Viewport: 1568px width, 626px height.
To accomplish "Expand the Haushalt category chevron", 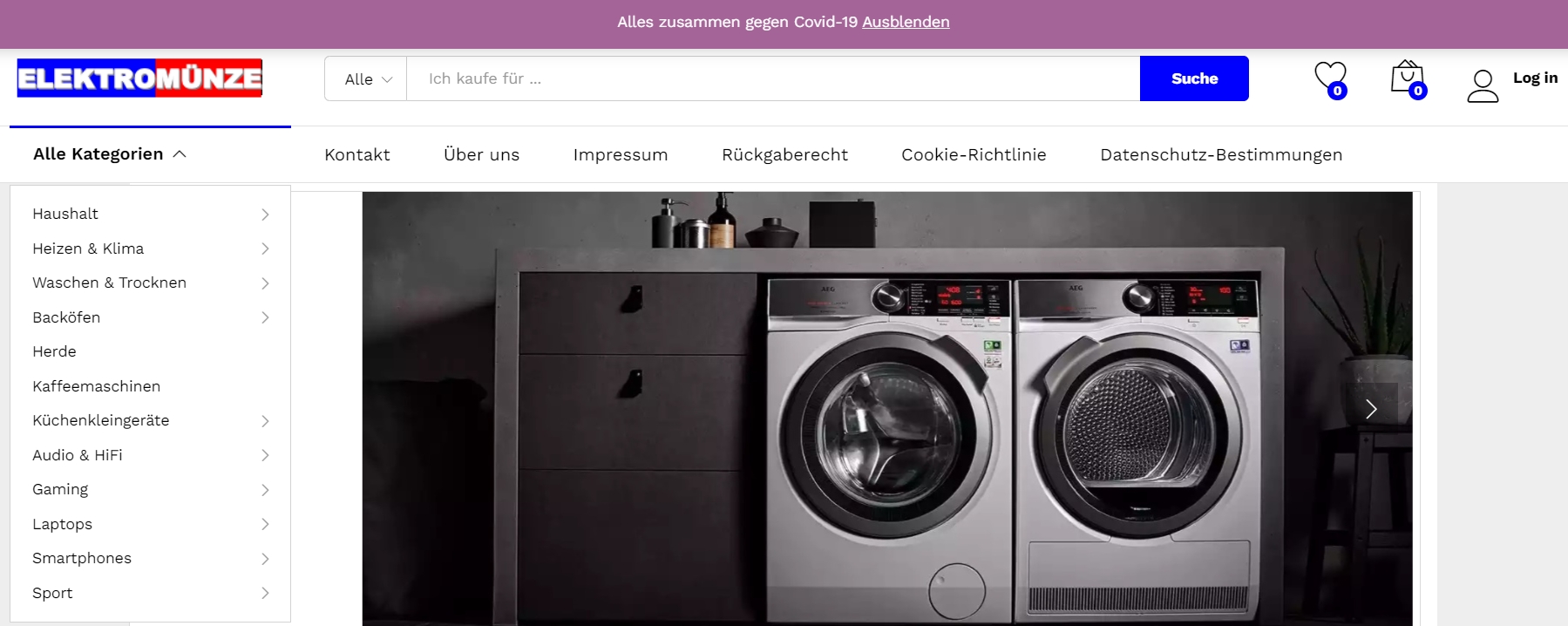I will 265,214.
